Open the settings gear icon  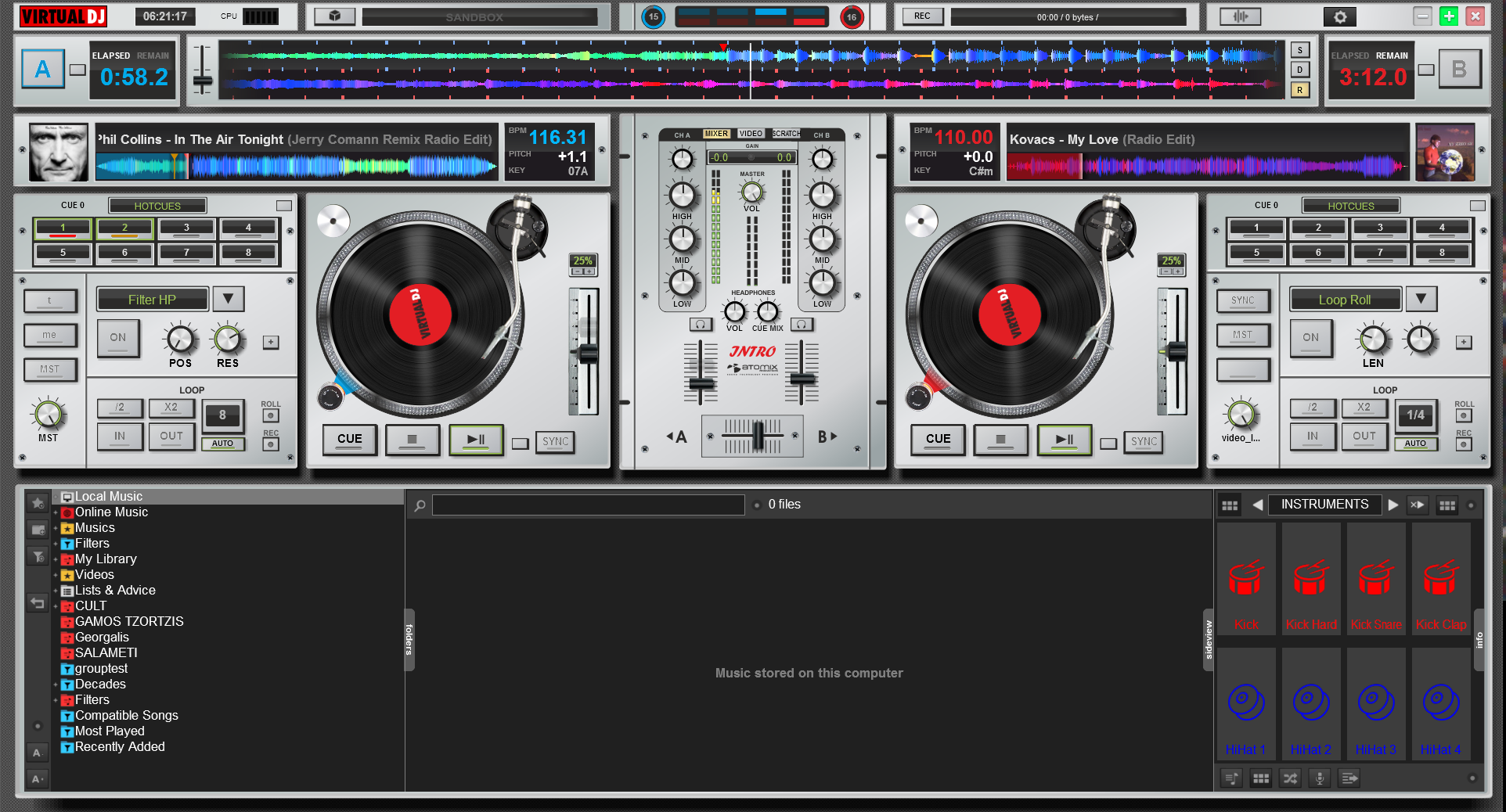[x=1340, y=16]
